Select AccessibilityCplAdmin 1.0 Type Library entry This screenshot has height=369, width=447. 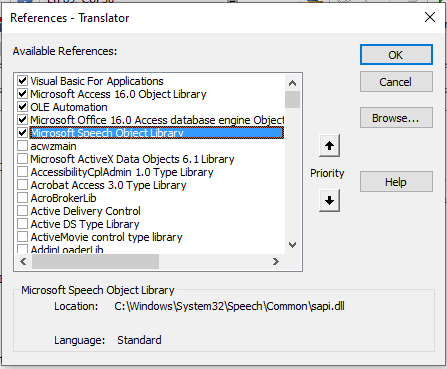click(x=122, y=172)
